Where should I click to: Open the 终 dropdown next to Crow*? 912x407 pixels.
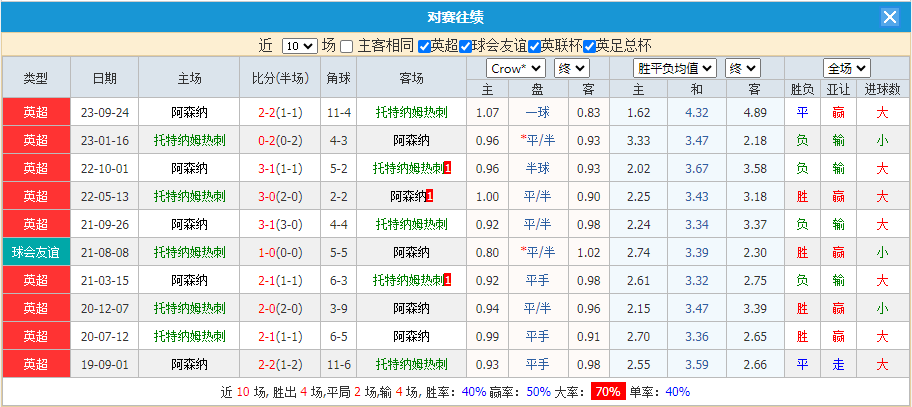[571, 68]
